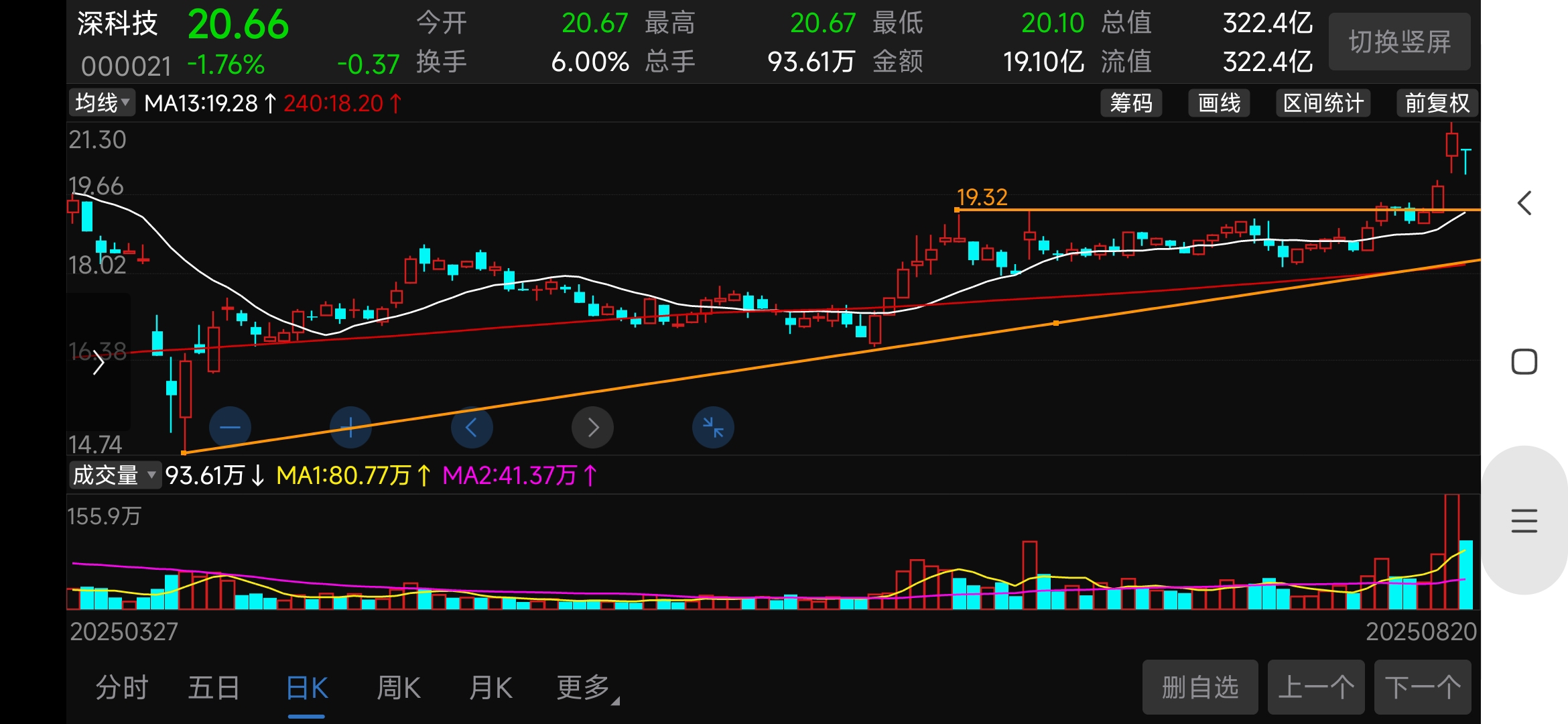Viewport: 1568px width, 724px height.
Task: Toggle 前复权 price adjustment
Action: pos(1437,103)
